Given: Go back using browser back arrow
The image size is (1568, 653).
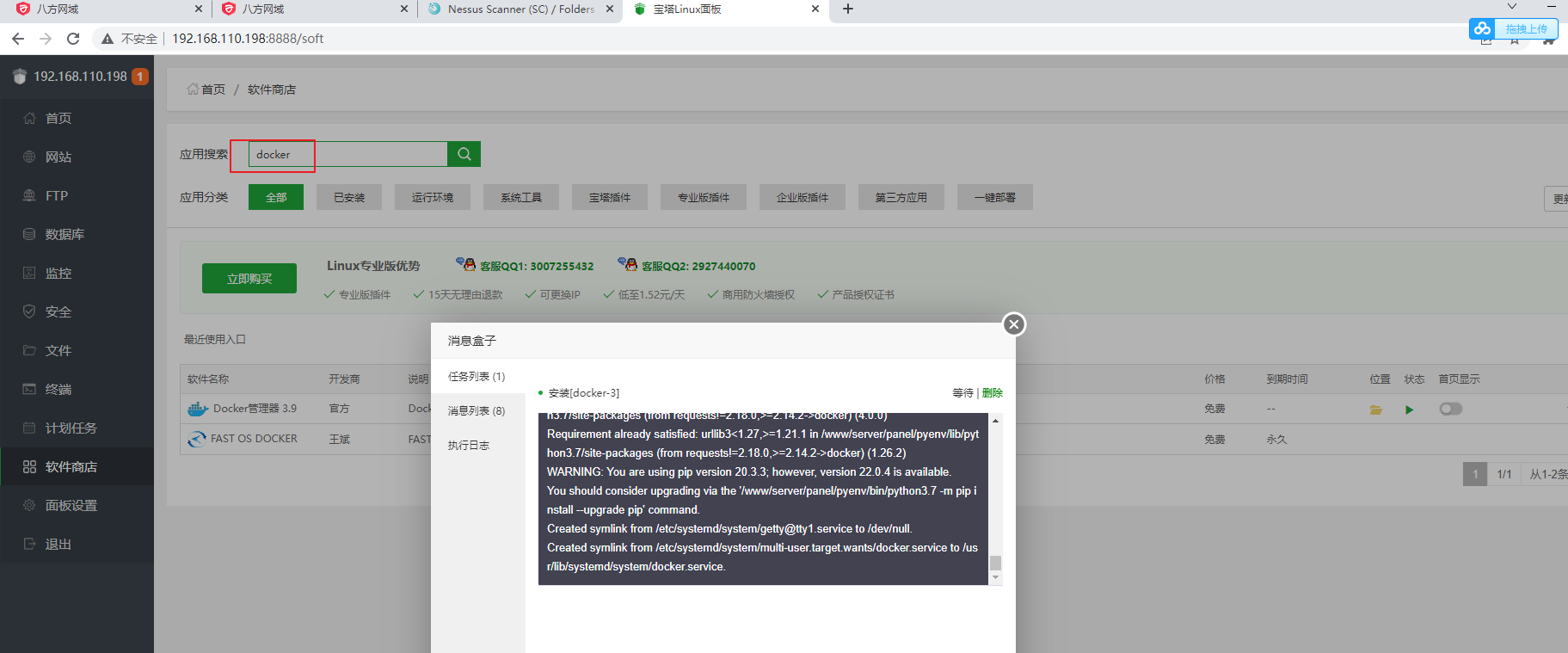Looking at the screenshot, I should pos(18,39).
